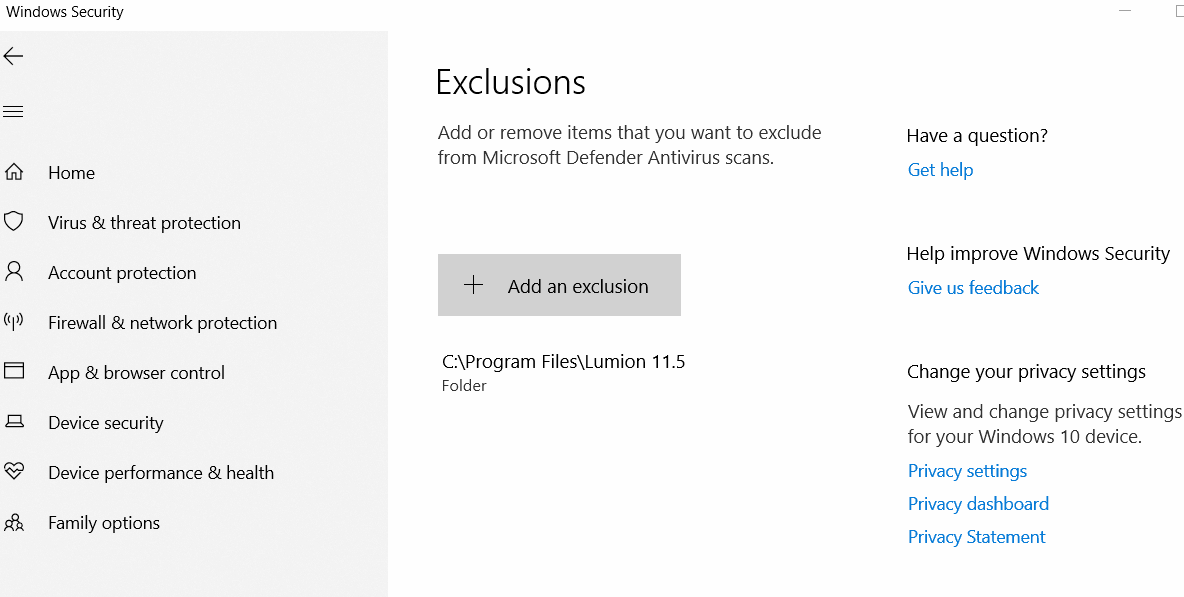Viewport: 1184px width, 597px height.
Task: Select the Device security laptop icon
Action: pyautogui.click(x=14, y=422)
